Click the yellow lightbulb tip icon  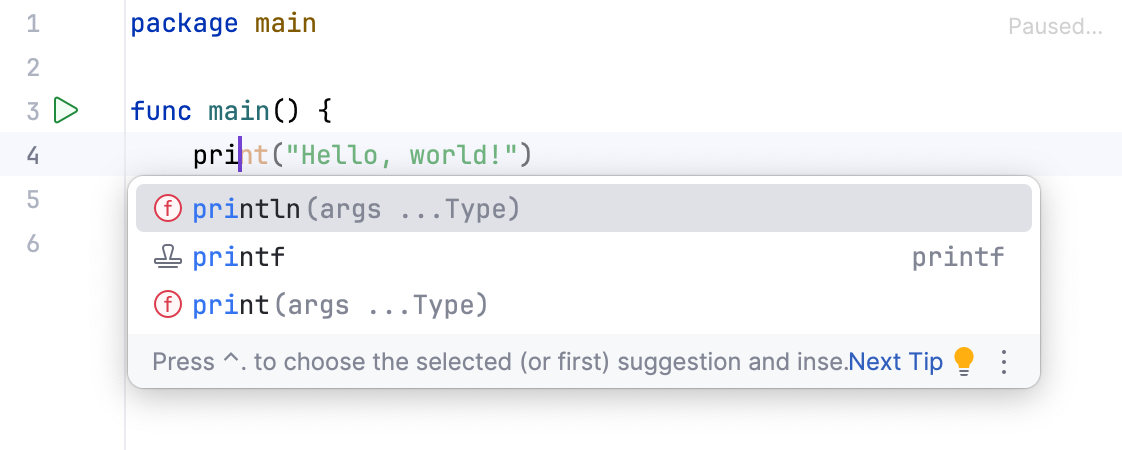click(x=963, y=361)
